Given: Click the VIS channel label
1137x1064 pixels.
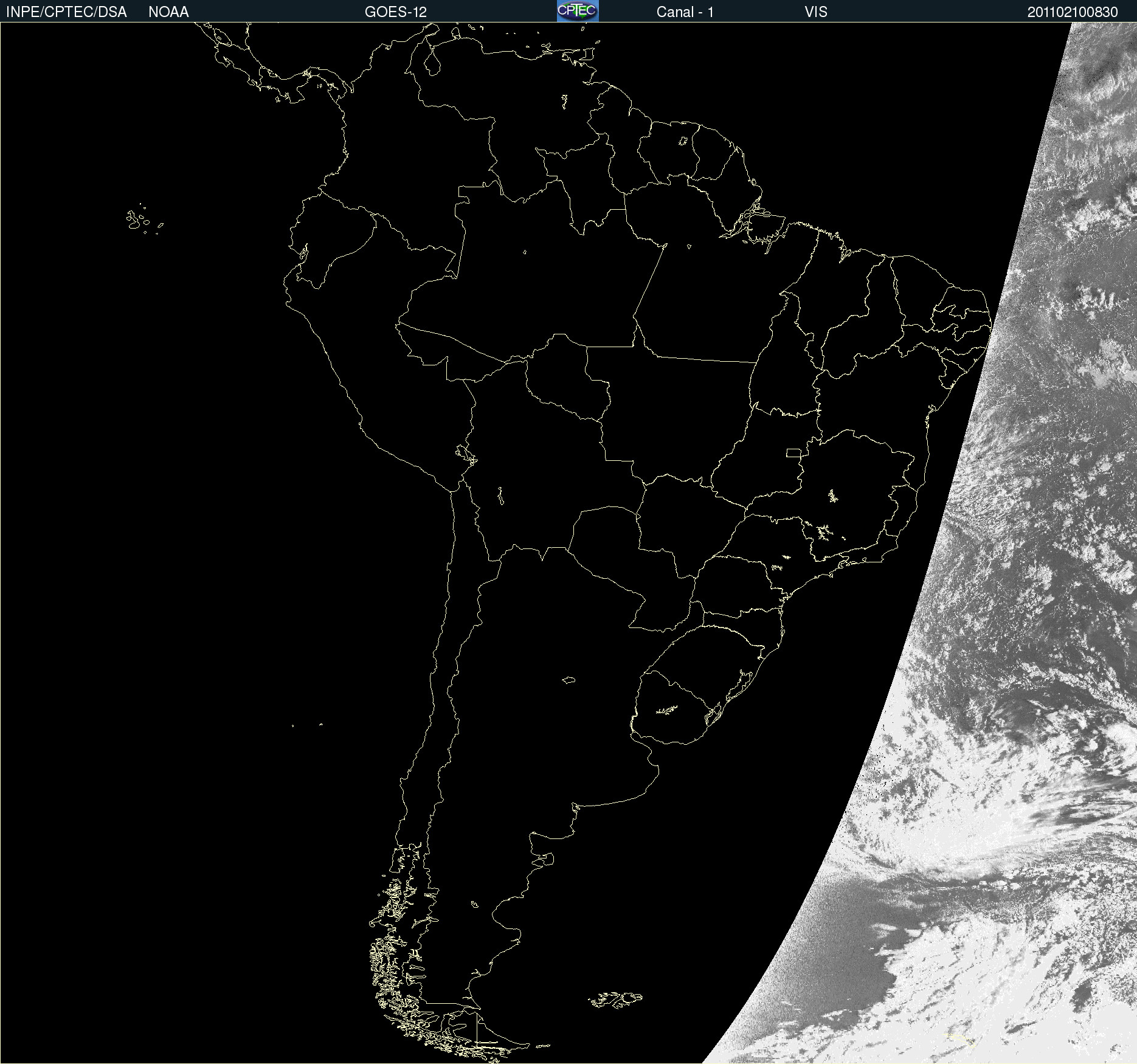Looking at the screenshot, I should pyautogui.click(x=816, y=12).
